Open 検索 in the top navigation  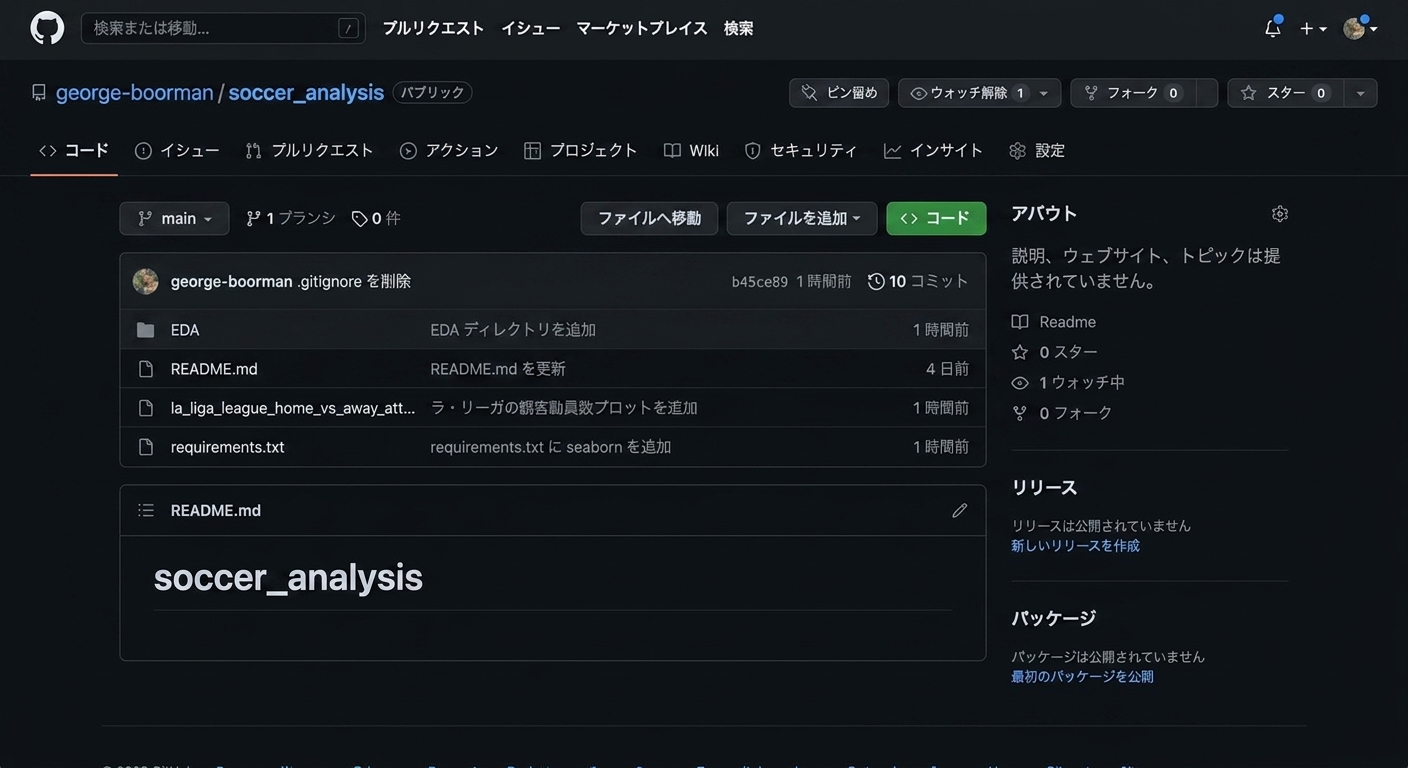coord(738,28)
